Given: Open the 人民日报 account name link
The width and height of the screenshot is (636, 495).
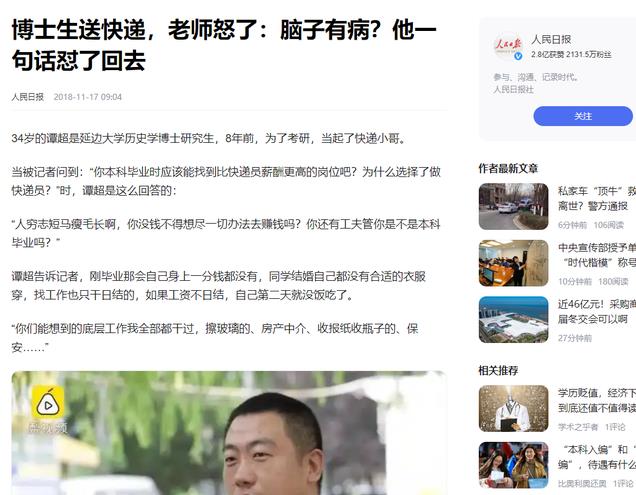Looking at the screenshot, I should click(x=551, y=39).
